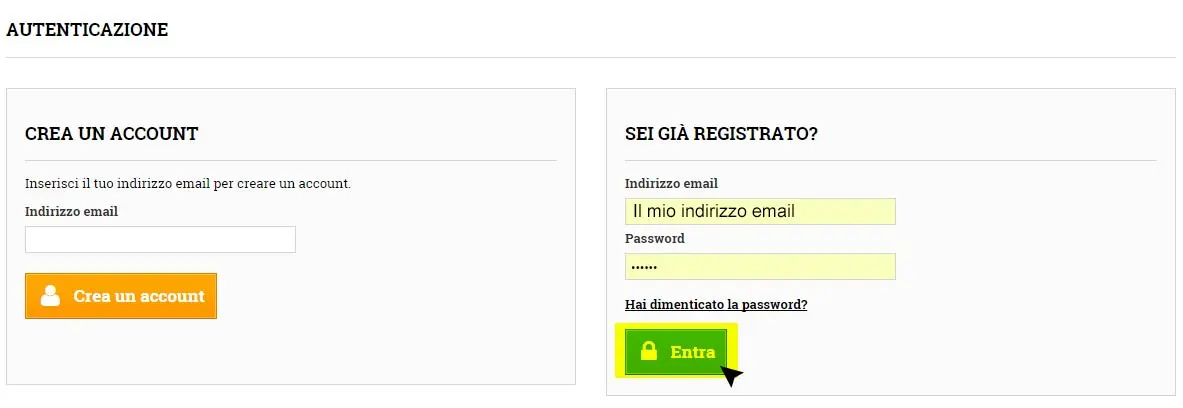Screen dimensions: 1183x408
Task: Click the Password field label
Action: click(655, 238)
